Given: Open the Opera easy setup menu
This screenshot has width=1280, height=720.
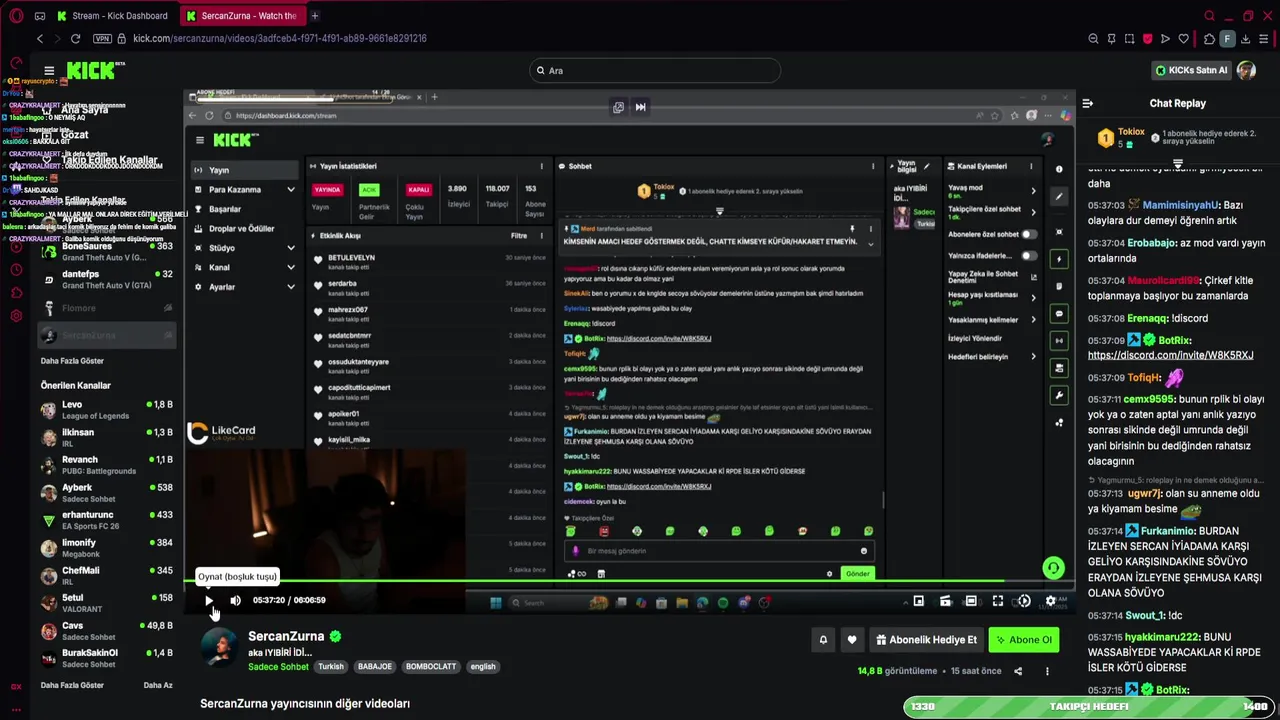Looking at the screenshot, I should (1264, 39).
